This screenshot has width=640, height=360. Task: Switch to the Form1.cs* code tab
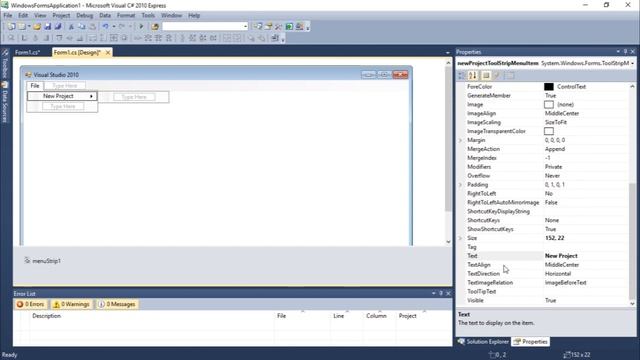pos(28,53)
